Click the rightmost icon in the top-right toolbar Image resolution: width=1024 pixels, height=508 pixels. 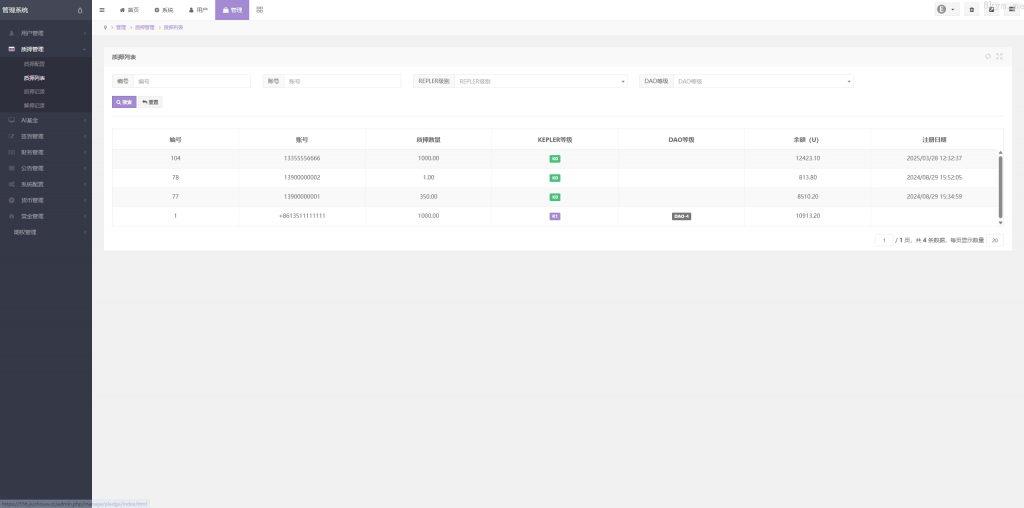[1012, 10]
